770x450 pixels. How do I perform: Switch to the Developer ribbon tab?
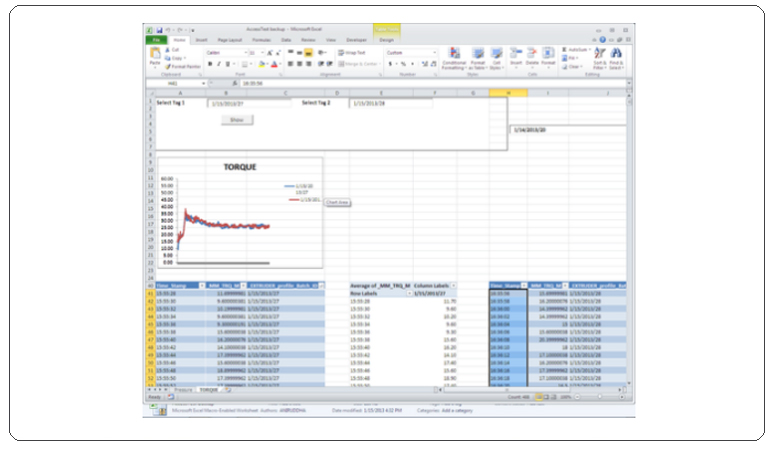[x=357, y=40]
